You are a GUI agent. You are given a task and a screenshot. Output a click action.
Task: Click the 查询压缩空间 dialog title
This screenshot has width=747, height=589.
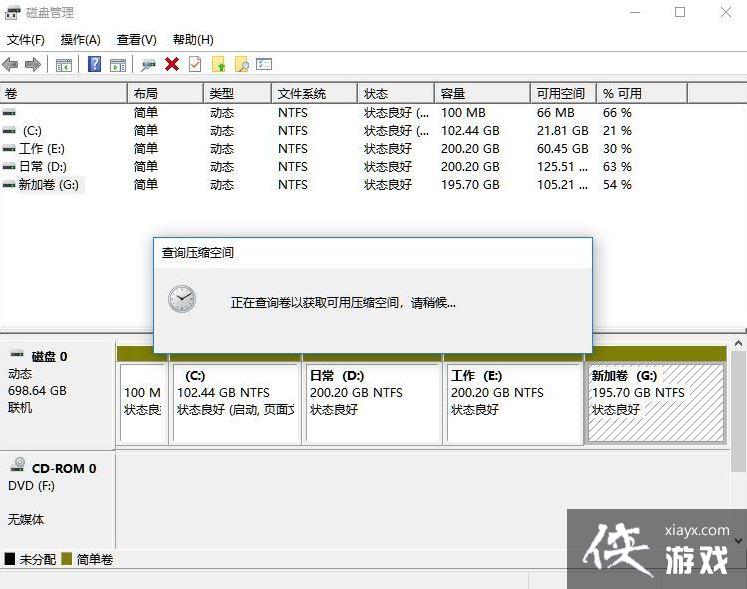(198, 253)
